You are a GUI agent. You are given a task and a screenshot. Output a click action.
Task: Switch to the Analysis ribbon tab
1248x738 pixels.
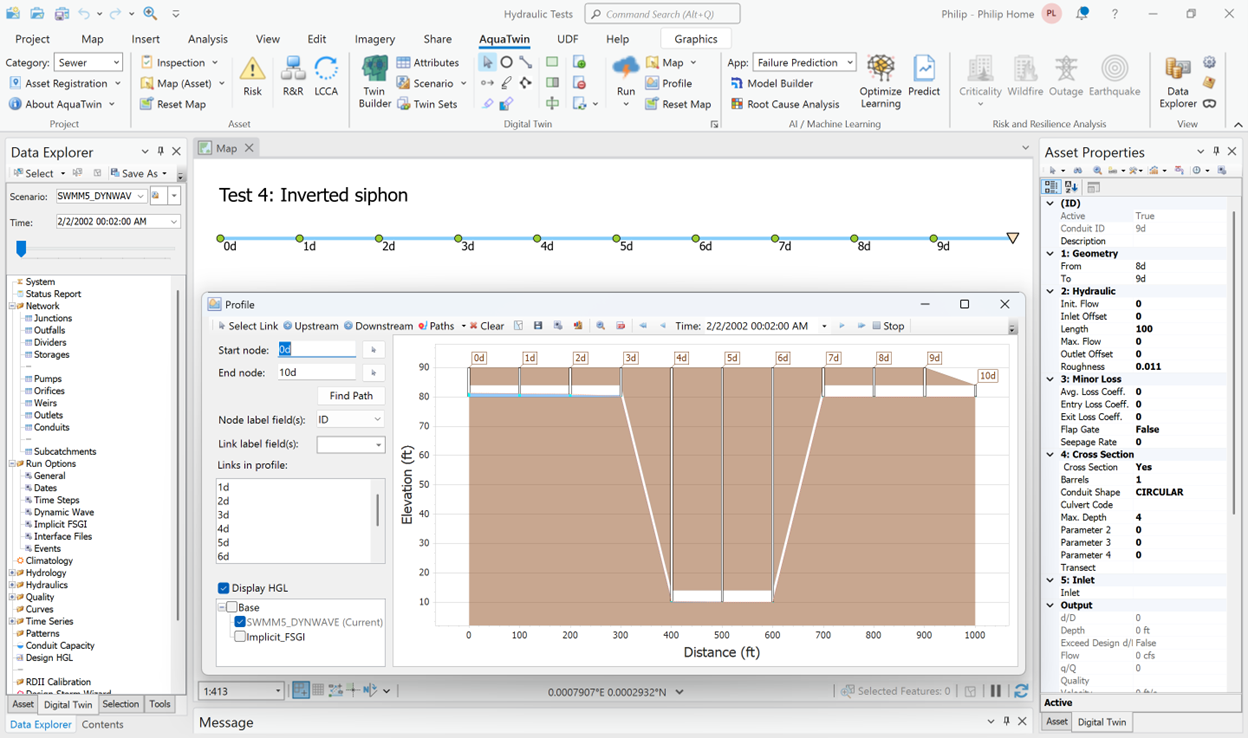(x=208, y=39)
